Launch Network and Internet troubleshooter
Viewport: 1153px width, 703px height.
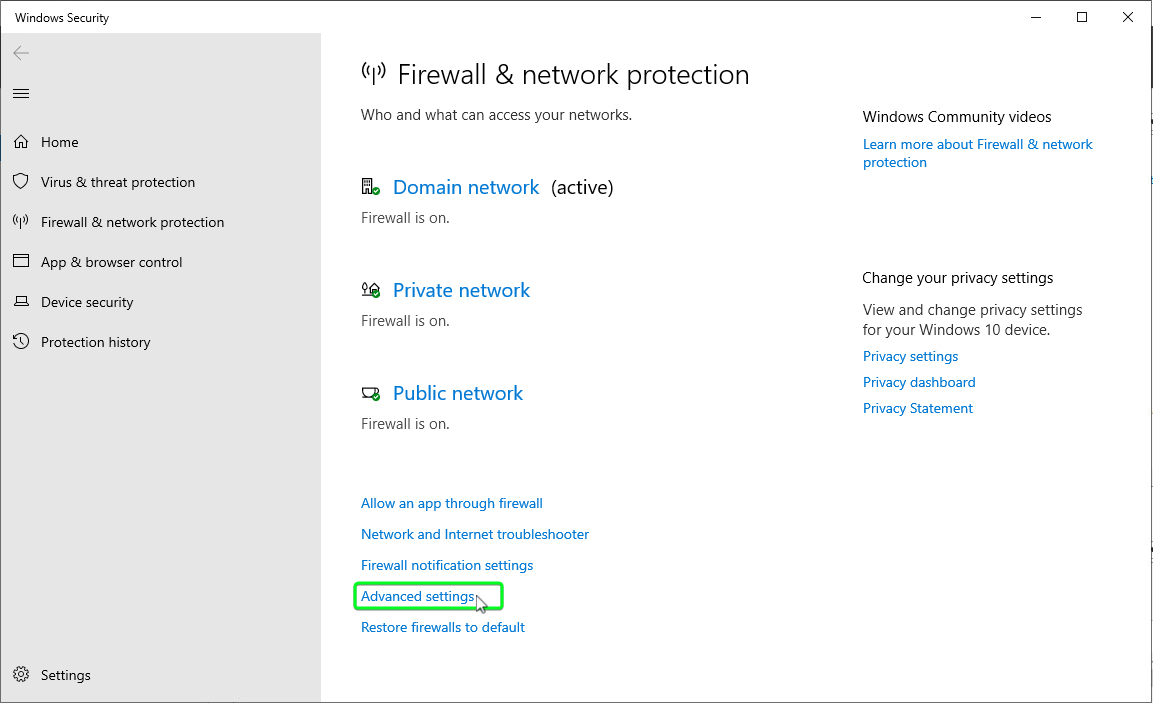coord(475,535)
